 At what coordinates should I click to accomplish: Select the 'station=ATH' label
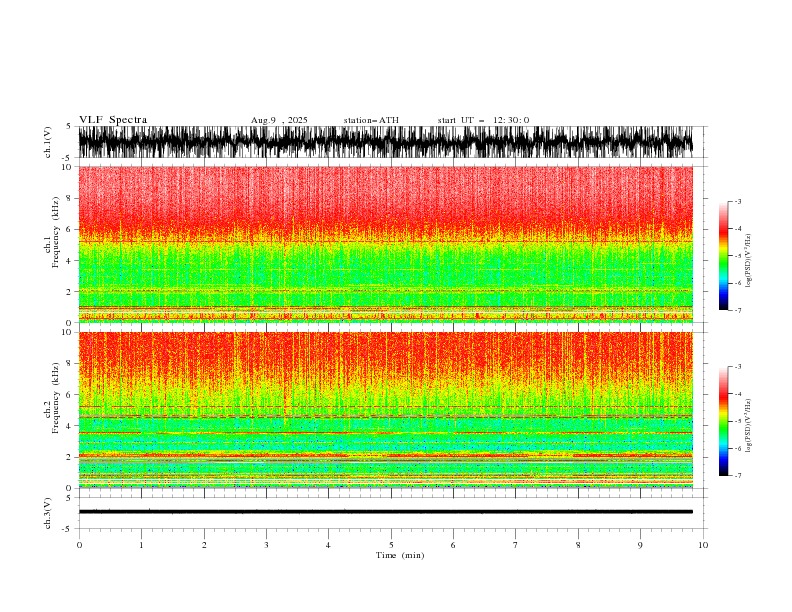tap(371, 120)
